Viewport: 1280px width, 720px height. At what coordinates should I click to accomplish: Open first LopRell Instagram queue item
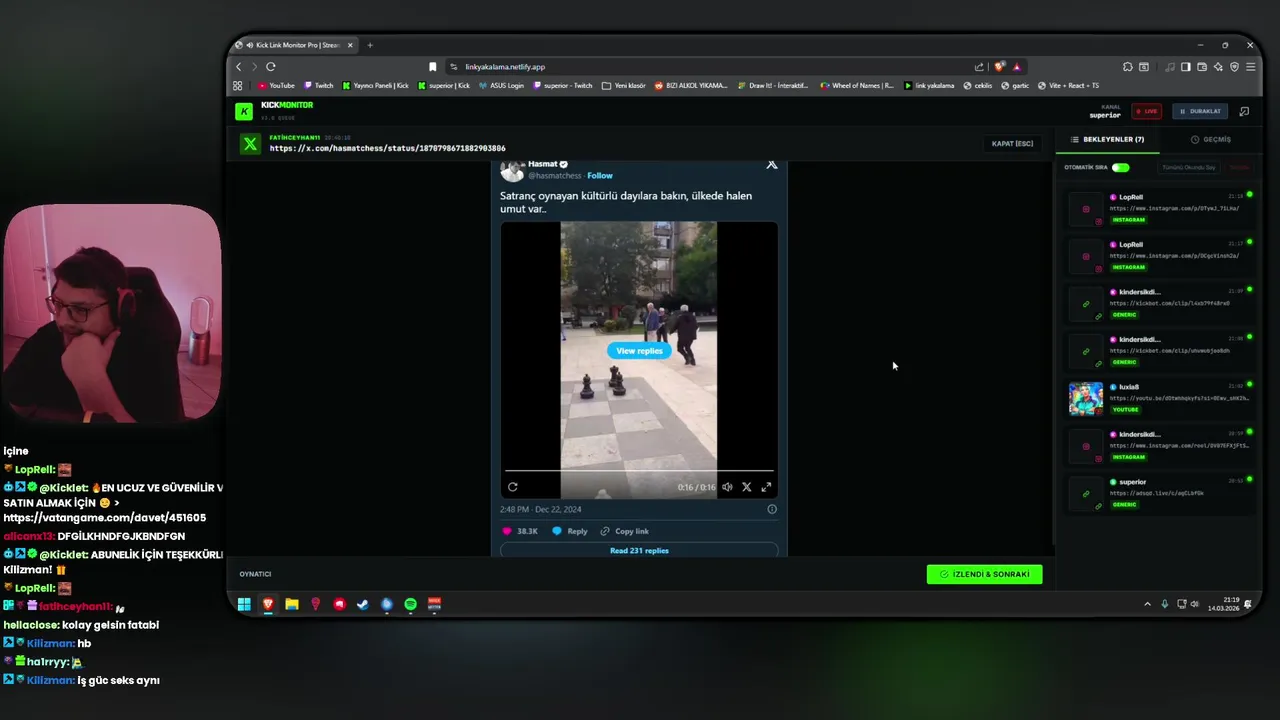(1161, 208)
